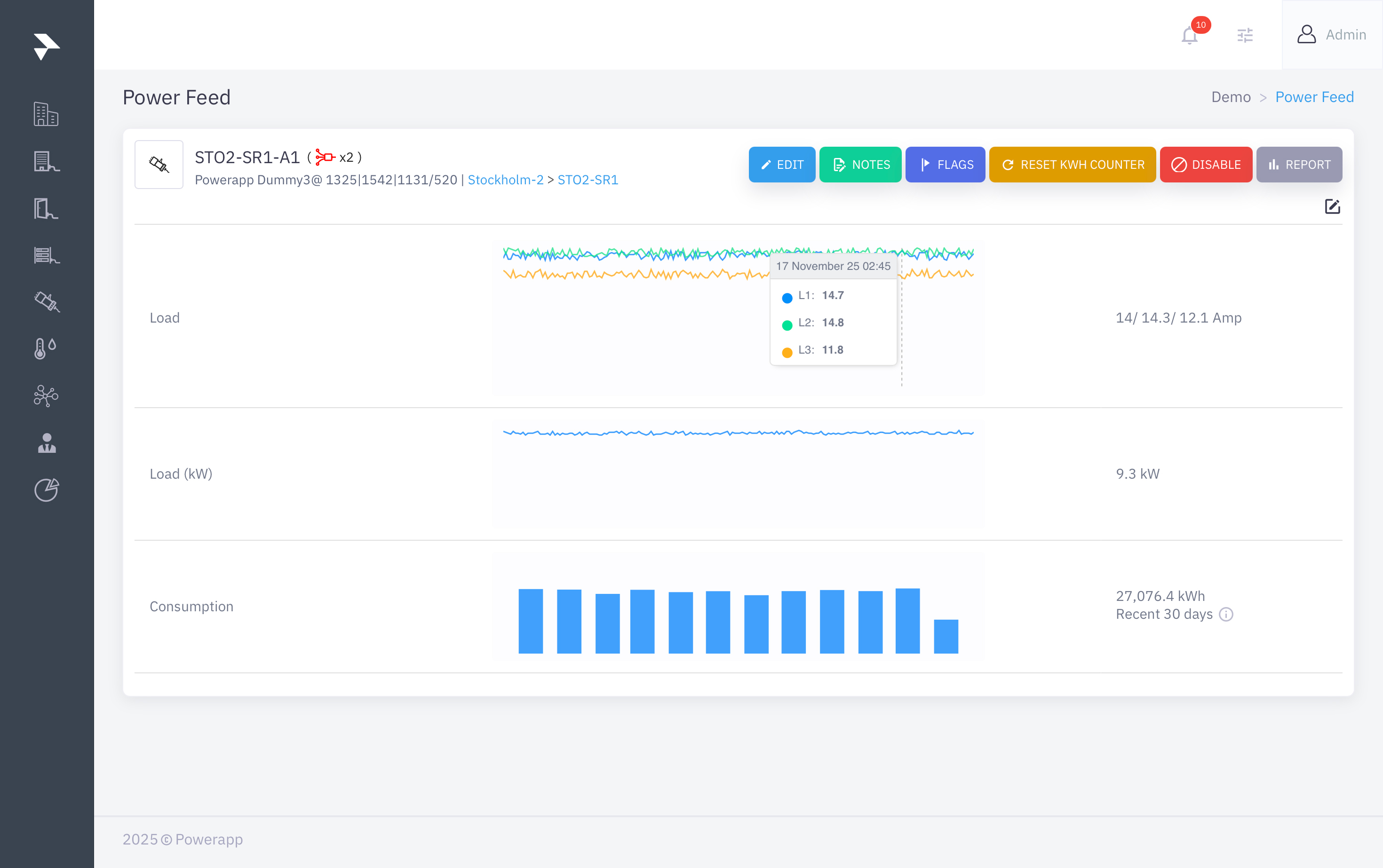The image size is (1383, 868).
Task: Open the network nodes sidebar icon
Action: (x=46, y=395)
